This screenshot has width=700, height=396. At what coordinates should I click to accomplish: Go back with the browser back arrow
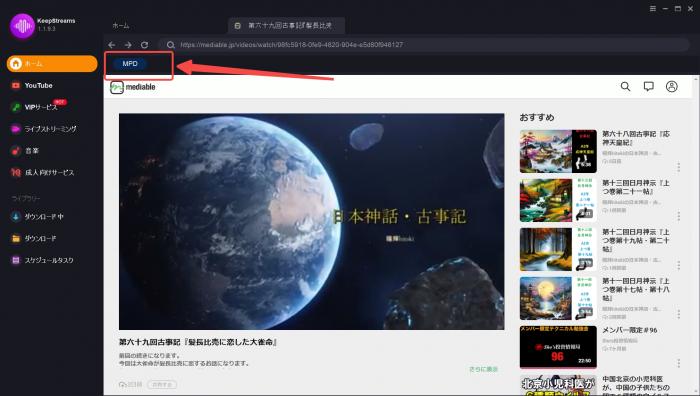pyautogui.click(x=112, y=45)
